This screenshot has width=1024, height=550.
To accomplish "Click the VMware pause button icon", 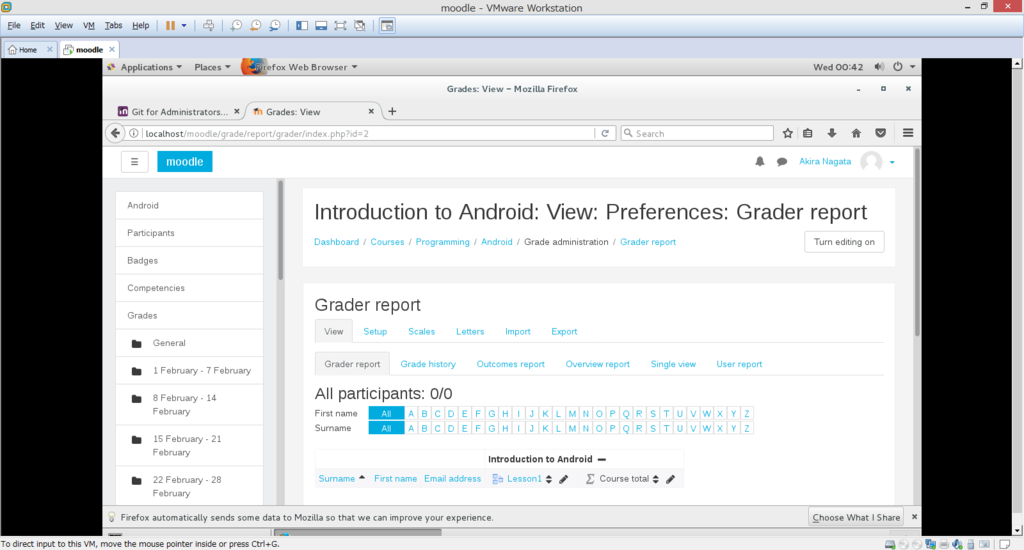I will click(170, 25).
